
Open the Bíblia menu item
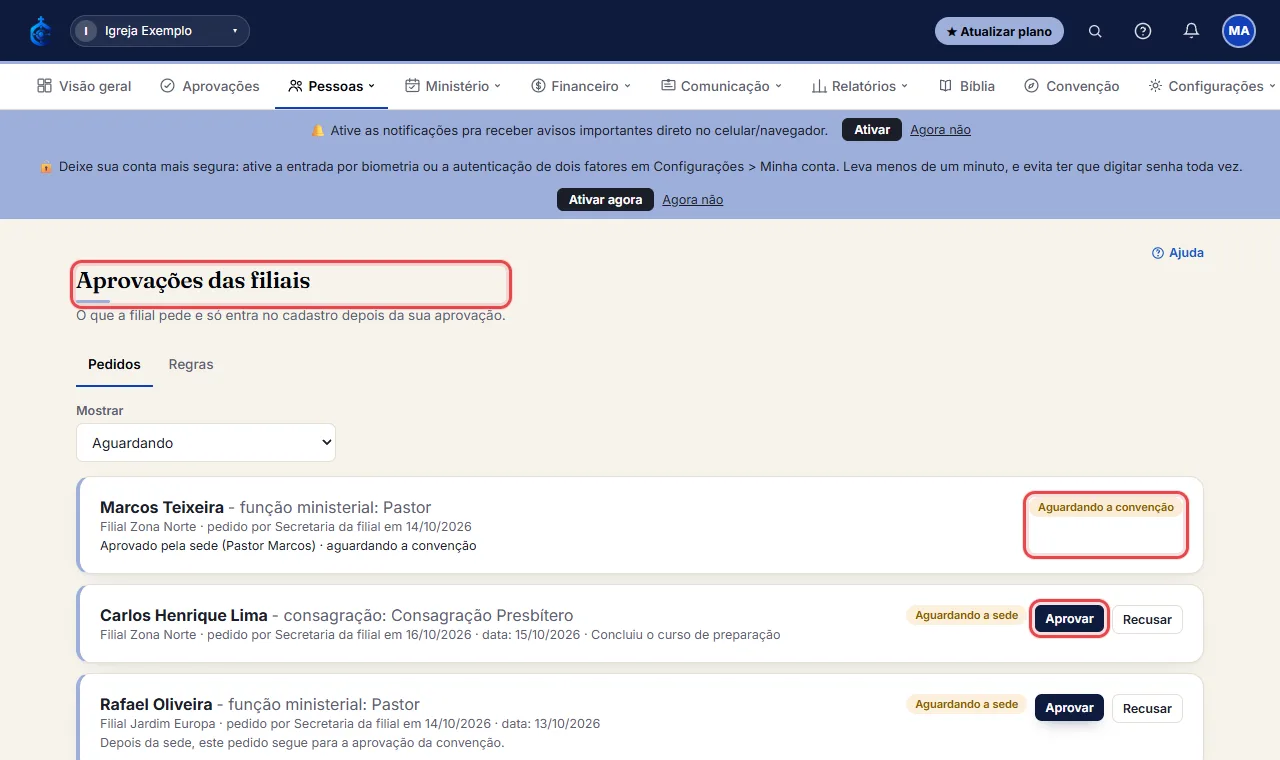[967, 86]
